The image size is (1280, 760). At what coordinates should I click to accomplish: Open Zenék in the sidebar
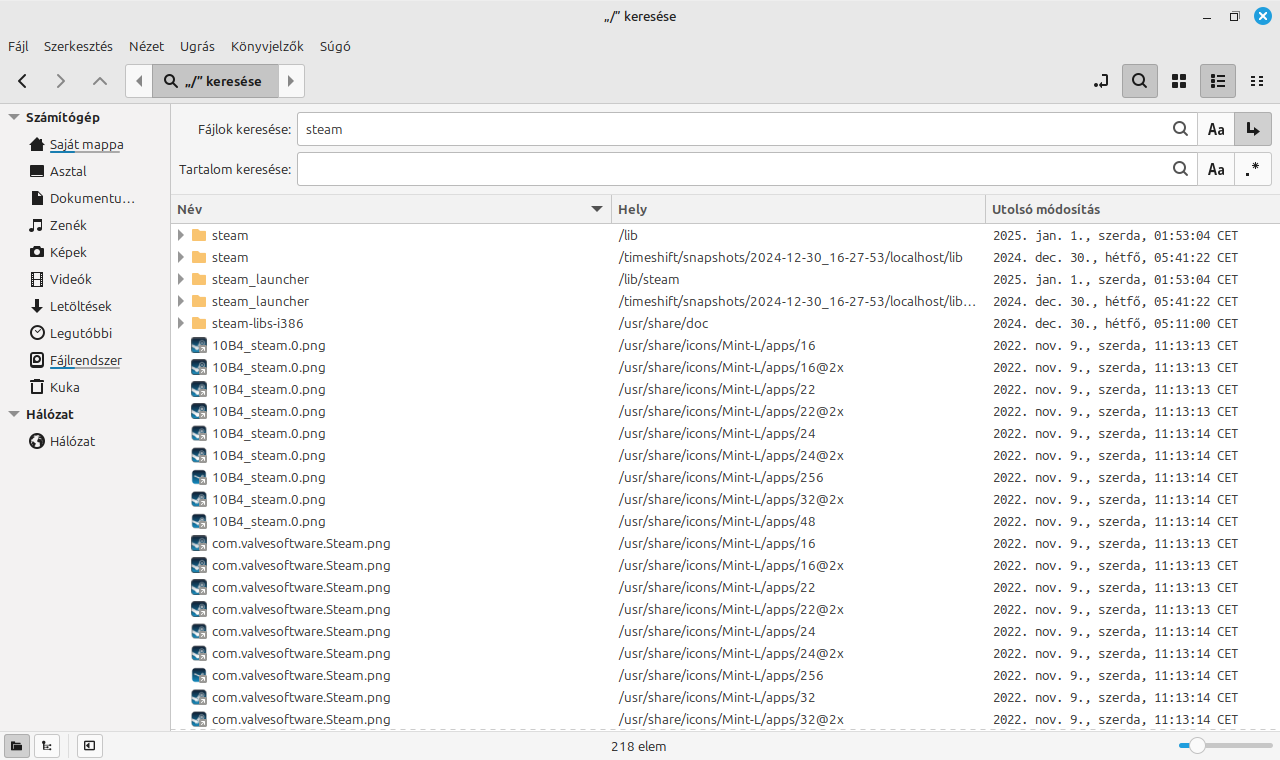pos(68,225)
